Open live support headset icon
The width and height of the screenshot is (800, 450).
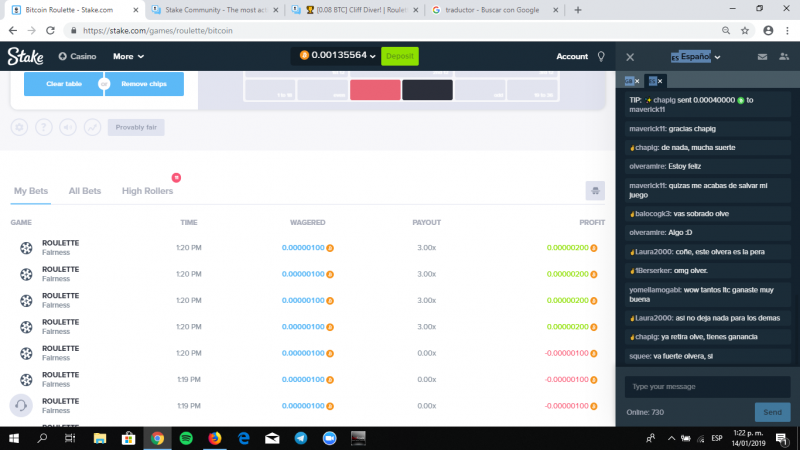[x=21, y=406]
